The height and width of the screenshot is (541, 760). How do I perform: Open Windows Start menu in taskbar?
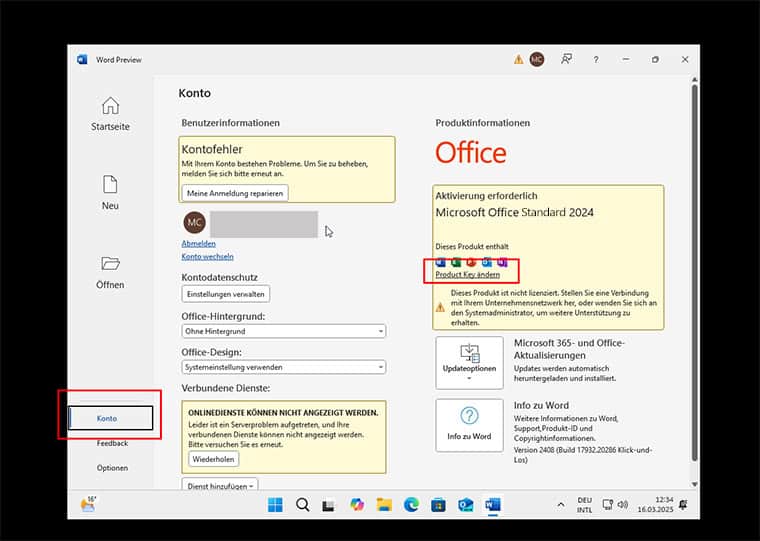[275, 505]
